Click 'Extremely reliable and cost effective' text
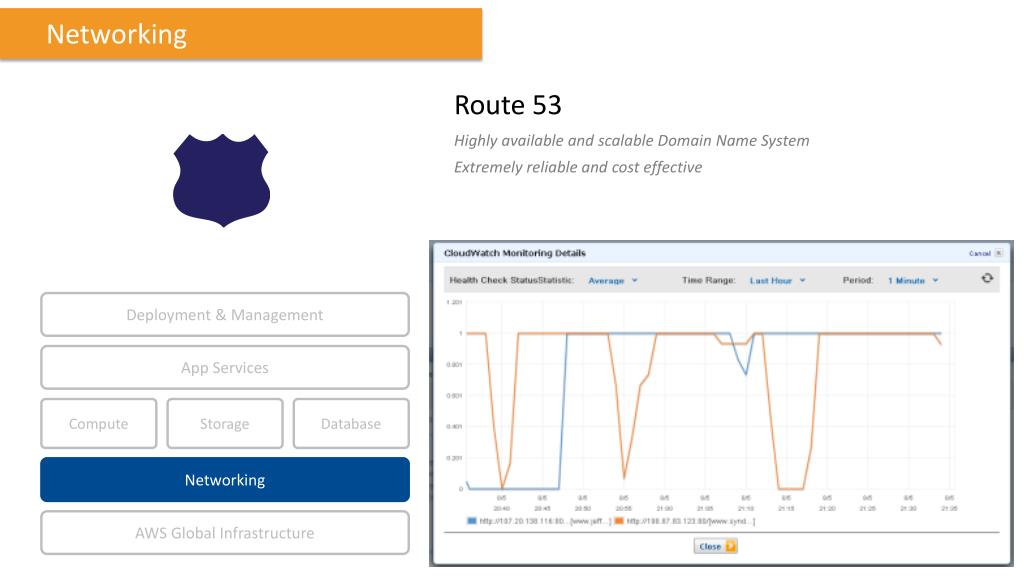Image resolution: width=1024 pixels, height=576 pixels. (x=578, y=168)
